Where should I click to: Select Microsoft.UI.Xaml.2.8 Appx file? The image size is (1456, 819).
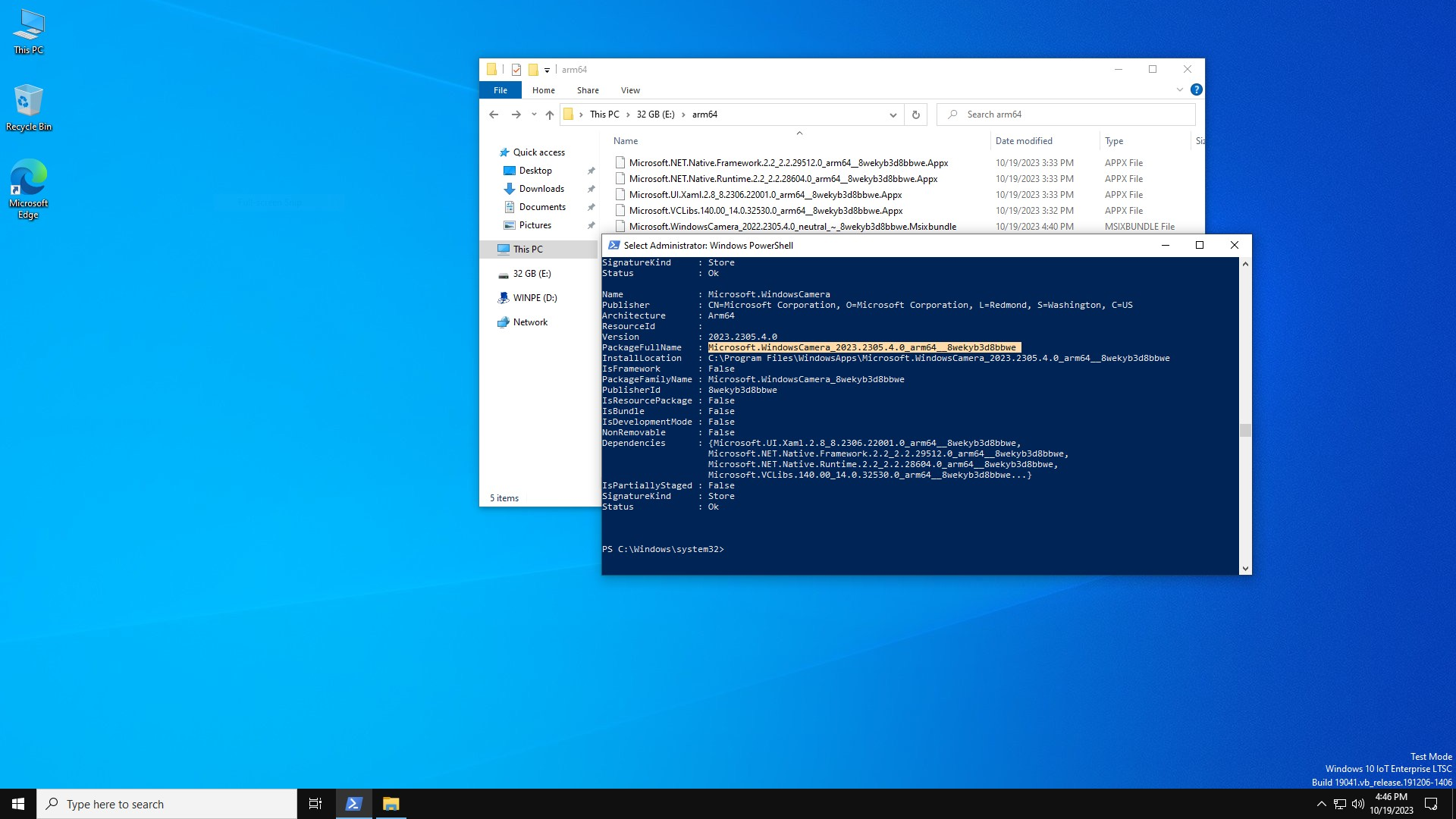tap(765, 195)
